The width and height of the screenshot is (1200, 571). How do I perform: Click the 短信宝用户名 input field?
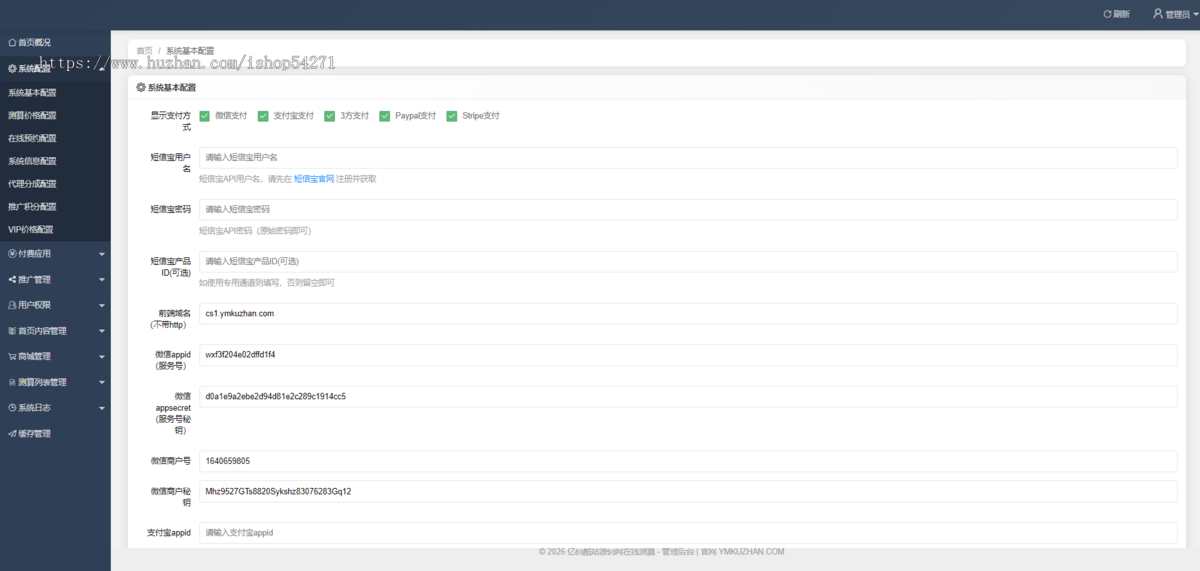click(688, 158)
